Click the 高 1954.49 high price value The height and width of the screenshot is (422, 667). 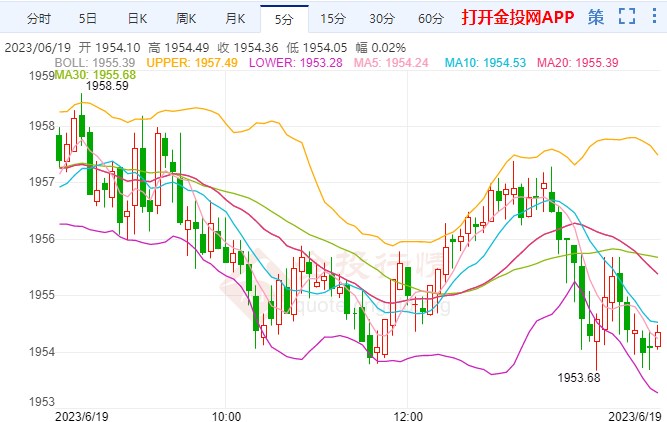[179, 47]
